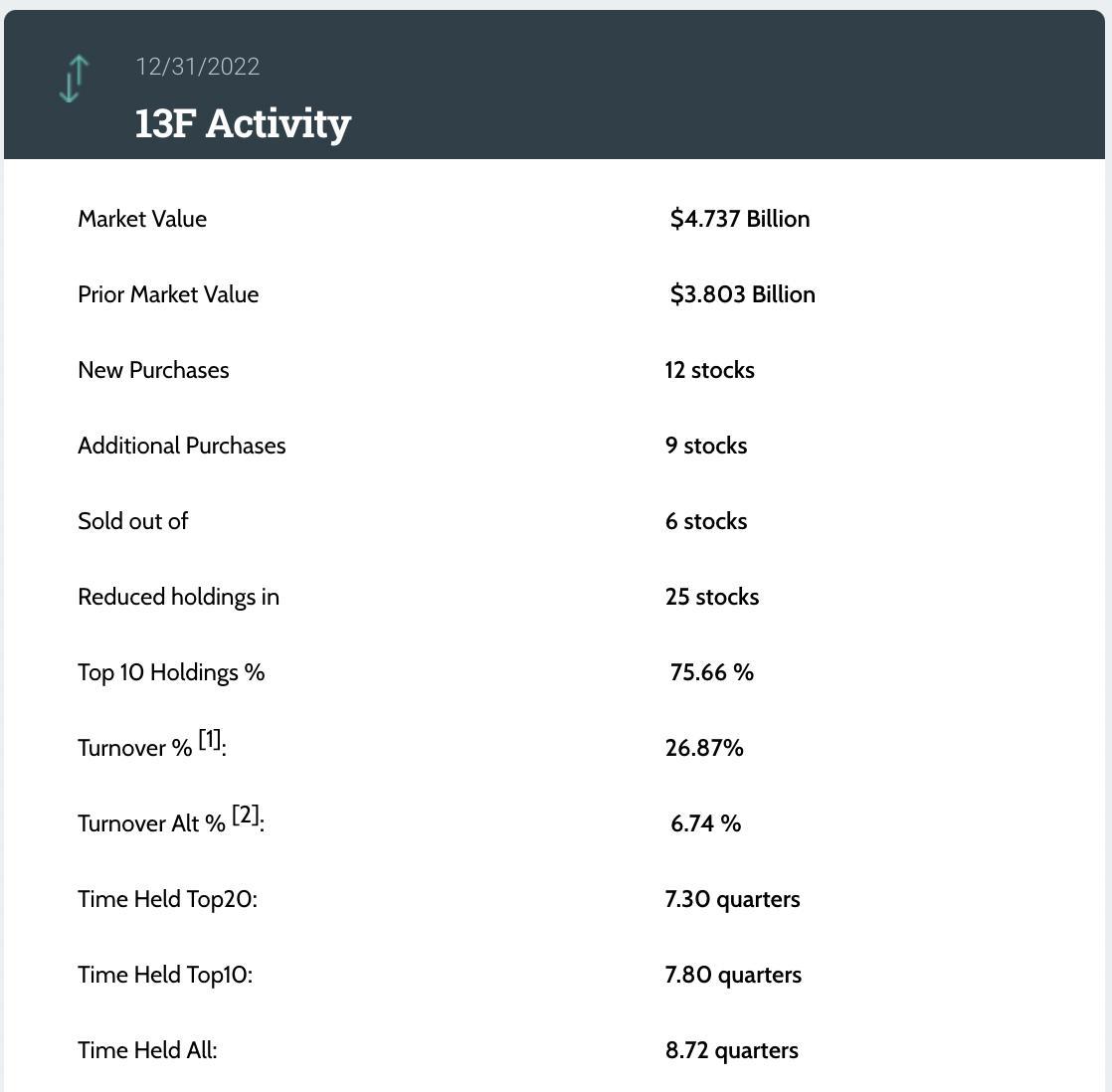The width and height of the screenshot is (1112, 1092).
Task: Click the 12/31/2022 date label
Action: click(198, 67)
